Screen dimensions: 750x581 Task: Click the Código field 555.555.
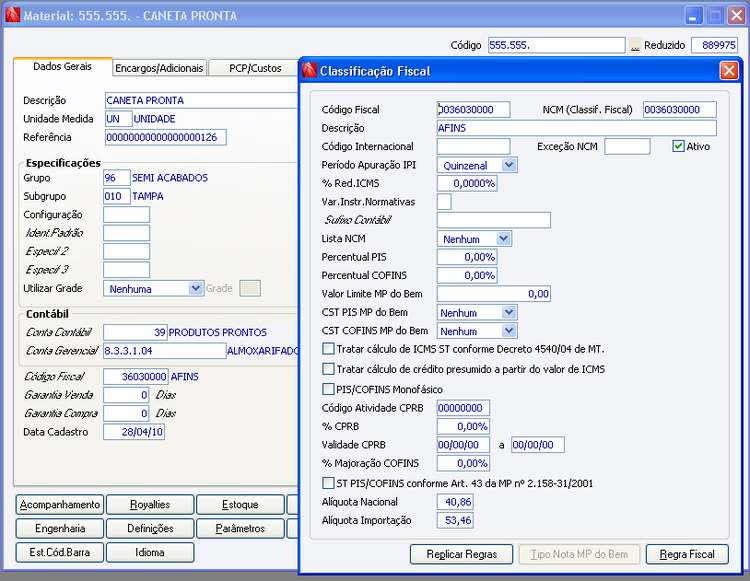click(556, 45)
